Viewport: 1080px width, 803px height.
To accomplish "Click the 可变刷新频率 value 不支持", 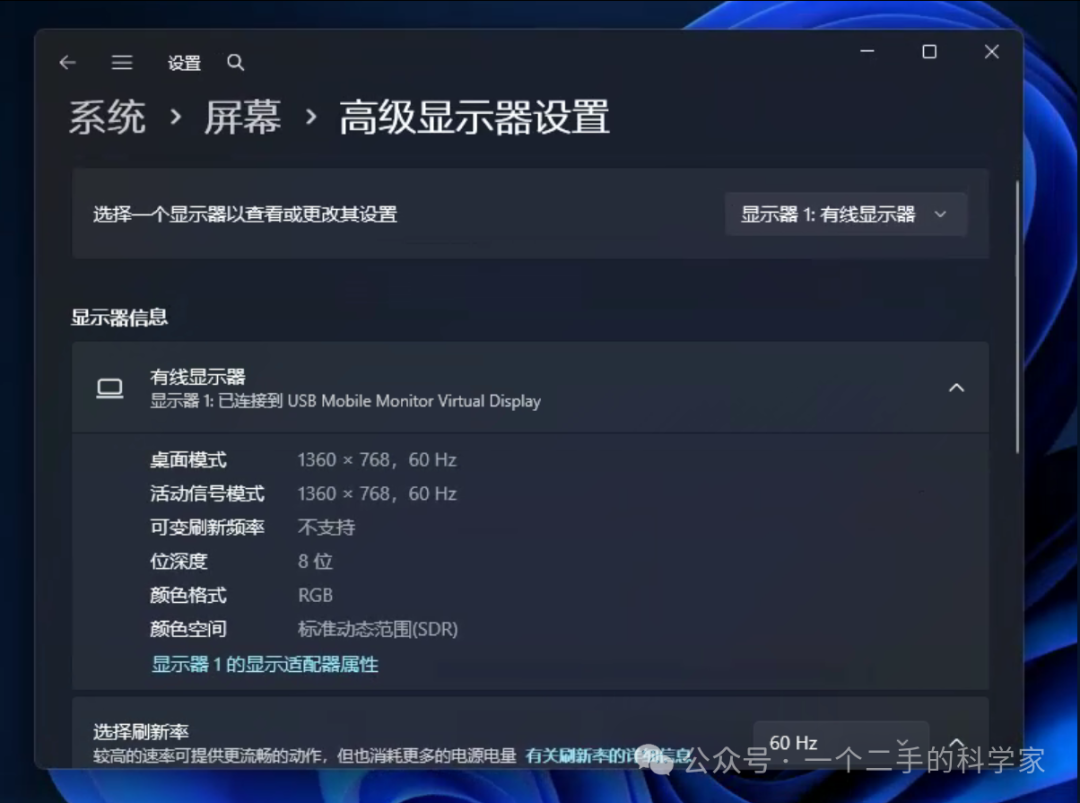I will (x=326, y=528).
